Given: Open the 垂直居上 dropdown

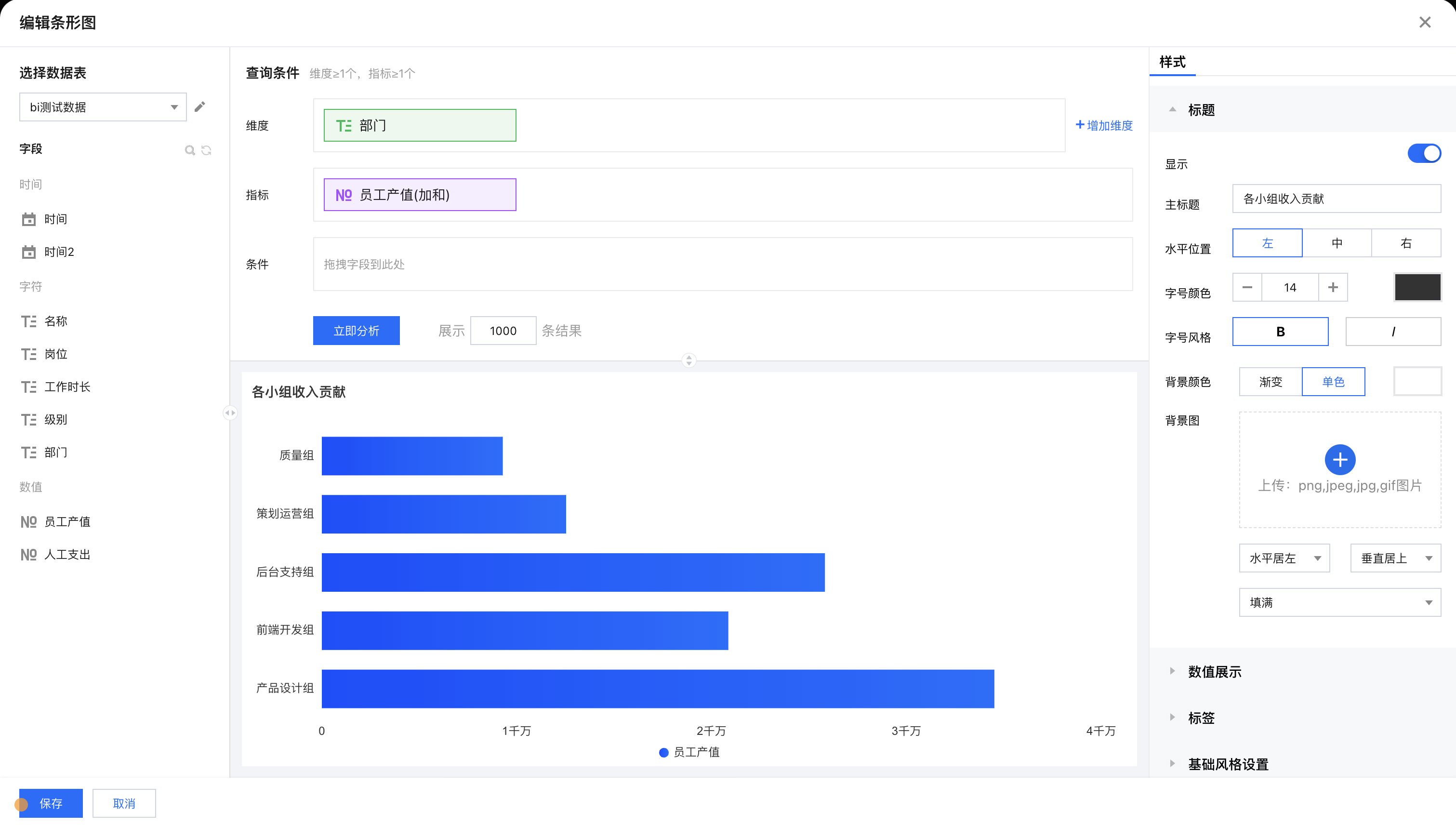Looking at the screenshot, I should (x=1395, y=558).
